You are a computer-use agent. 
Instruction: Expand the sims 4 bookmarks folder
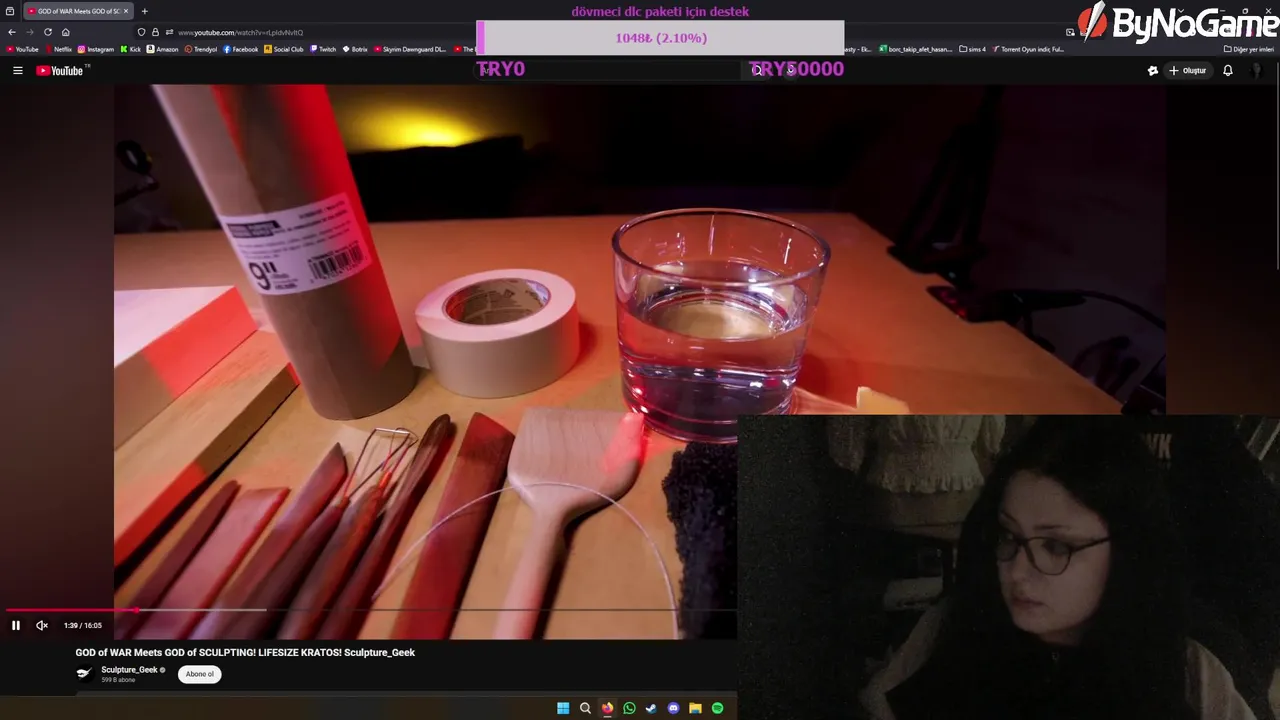click(x=972, y=49)
